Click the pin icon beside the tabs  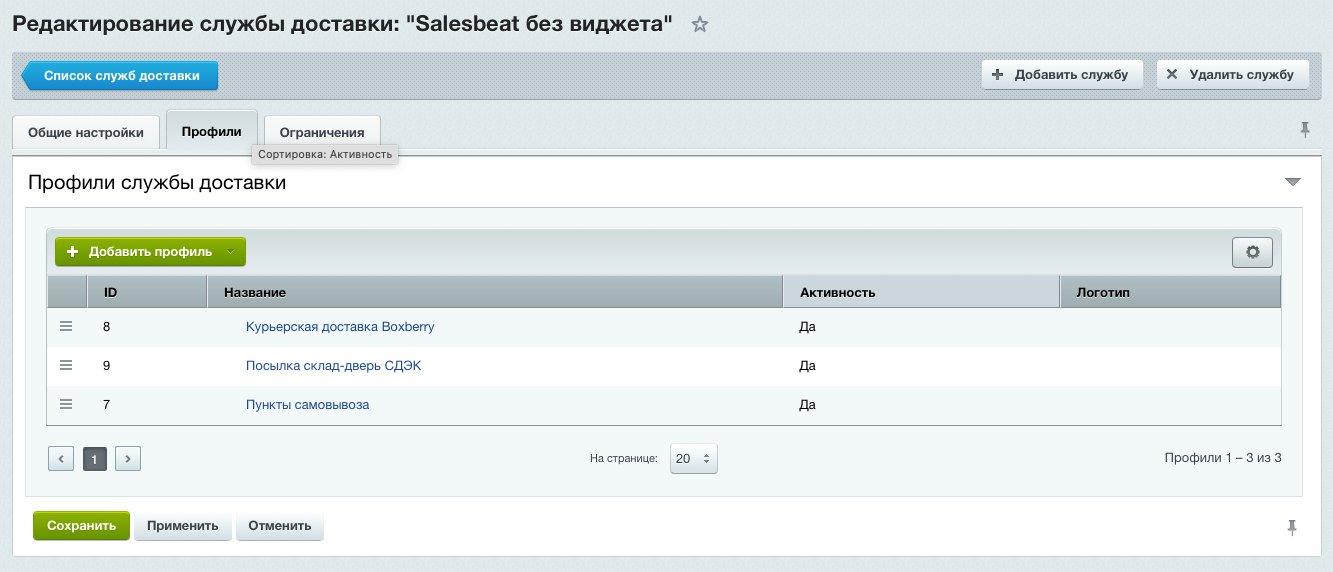(x=1304, y=129)
